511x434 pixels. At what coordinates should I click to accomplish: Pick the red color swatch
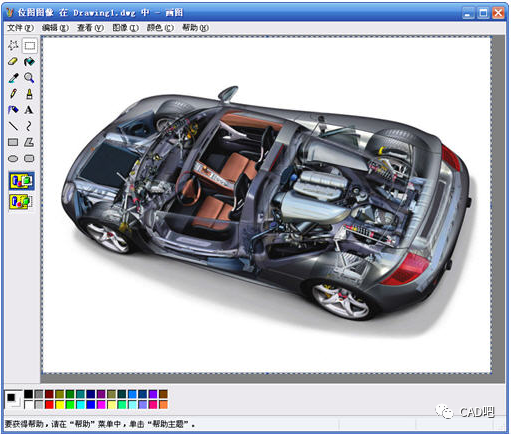point(49,405)
